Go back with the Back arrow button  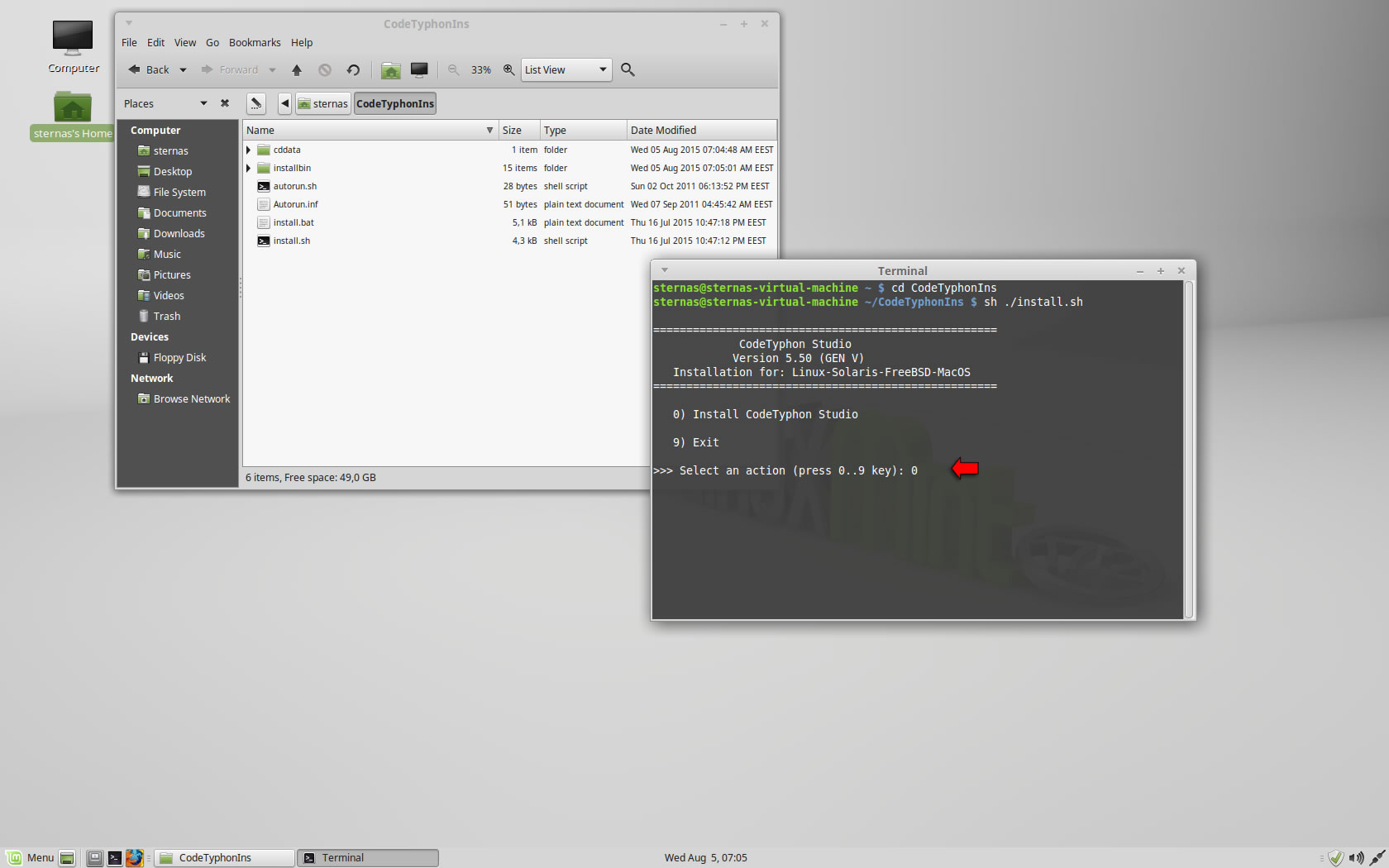(149, 69)
